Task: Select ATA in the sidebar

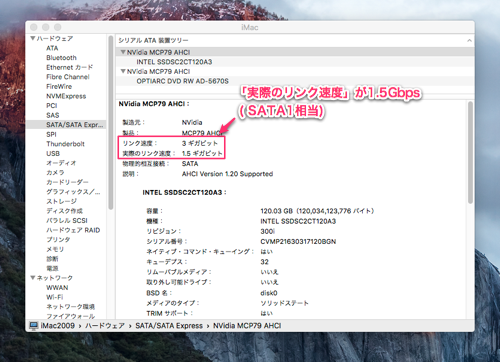Action: pos(52,48)
